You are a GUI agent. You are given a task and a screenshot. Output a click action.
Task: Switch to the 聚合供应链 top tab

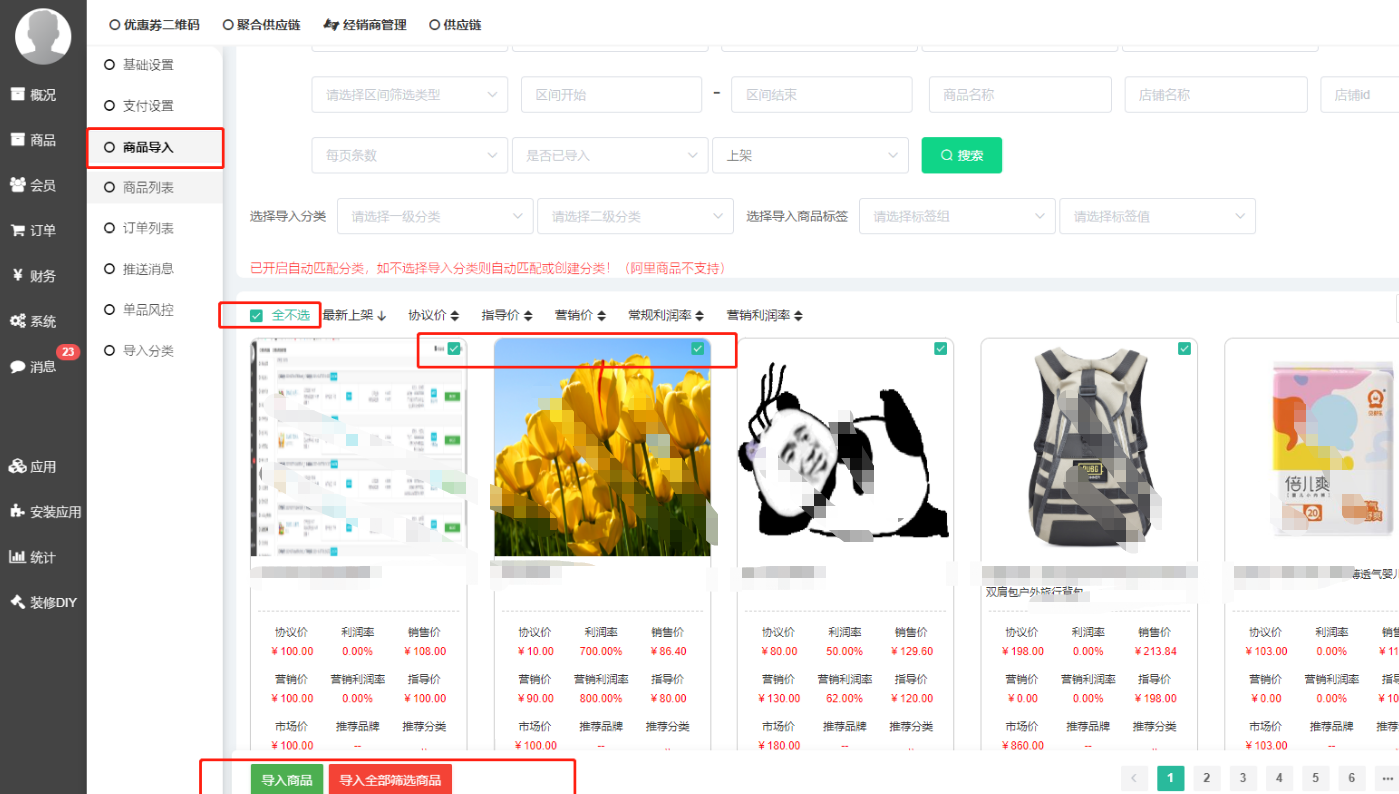[262, 24]
